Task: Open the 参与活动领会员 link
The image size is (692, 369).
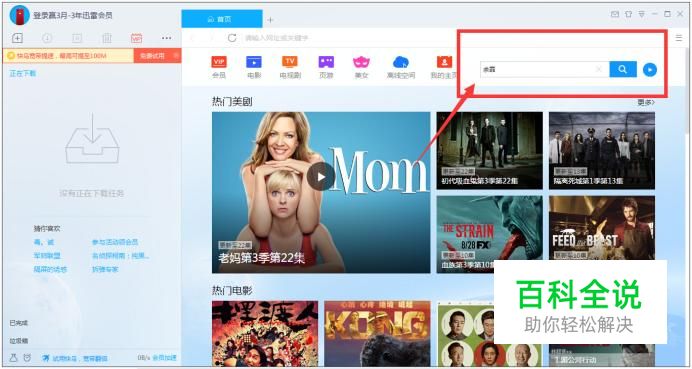Action: pyautogui.click(x=115, y=242)
